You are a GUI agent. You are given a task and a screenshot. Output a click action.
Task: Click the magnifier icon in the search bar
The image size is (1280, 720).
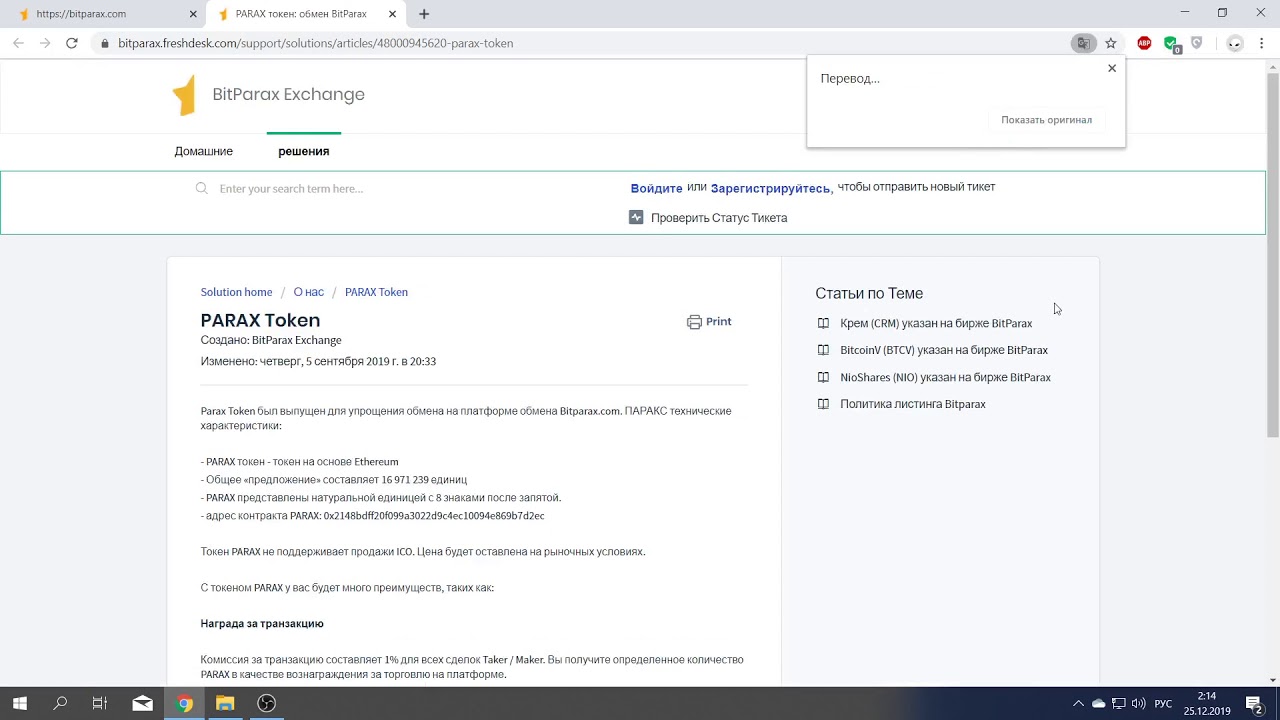(x=202, y=188)
